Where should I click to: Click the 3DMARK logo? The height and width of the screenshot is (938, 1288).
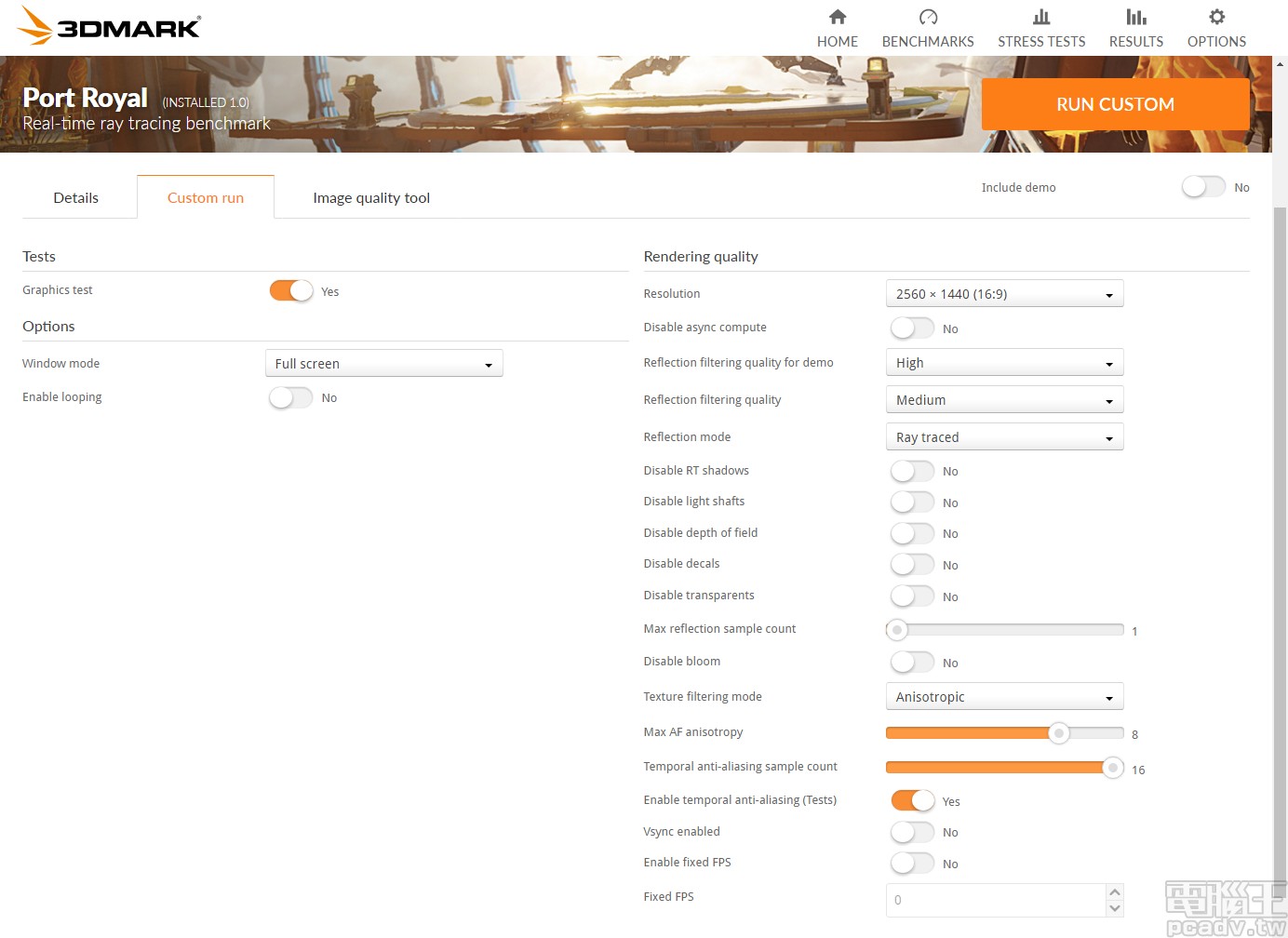(x=107, y=26)
